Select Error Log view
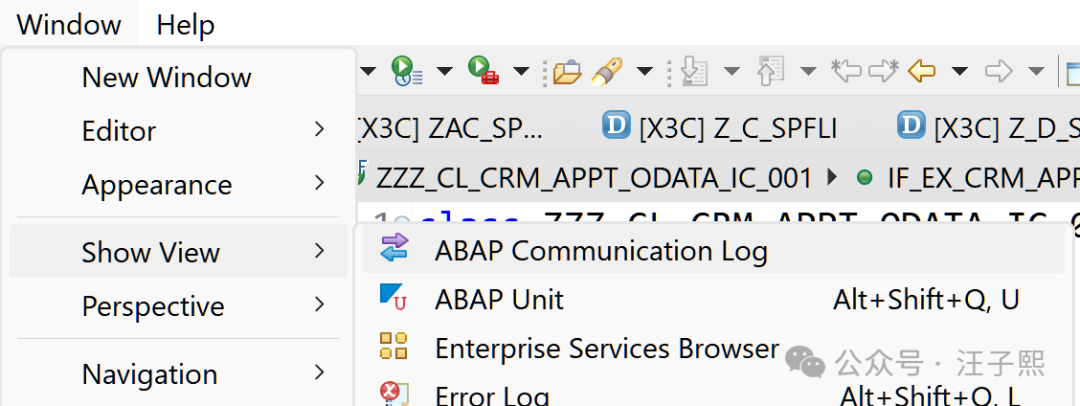 click(713, 394)
